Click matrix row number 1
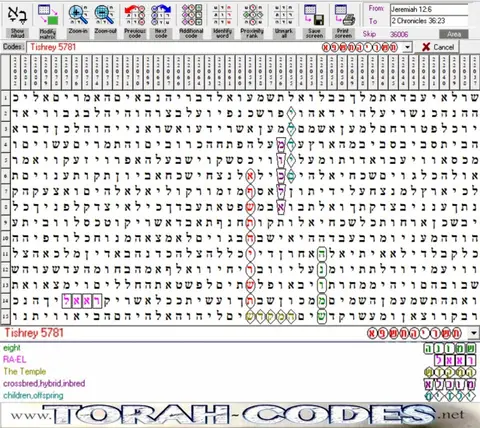The width and height of the screenshot is (480, 428). coord(5,98)
